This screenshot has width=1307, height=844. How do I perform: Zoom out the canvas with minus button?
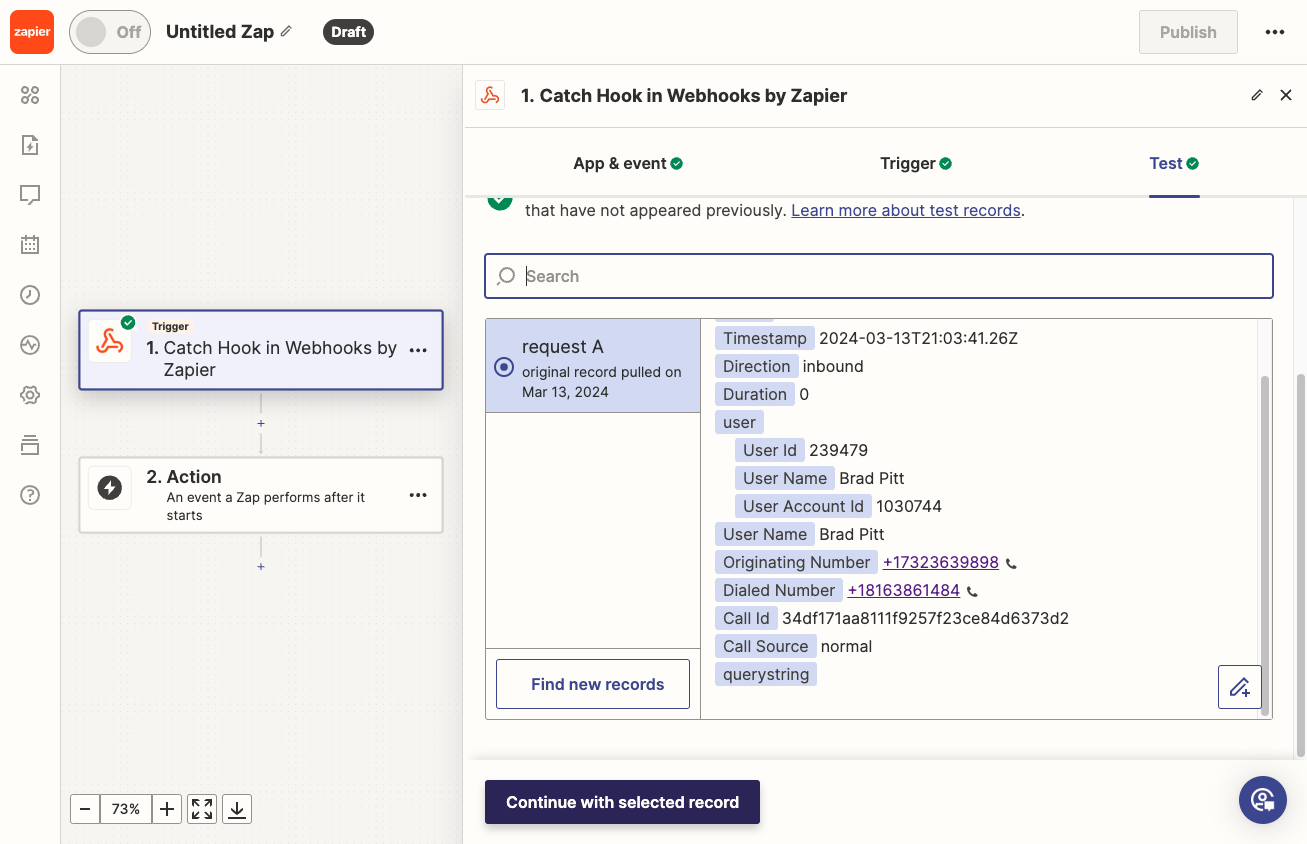pyautogui.click(x=85, y=809)
